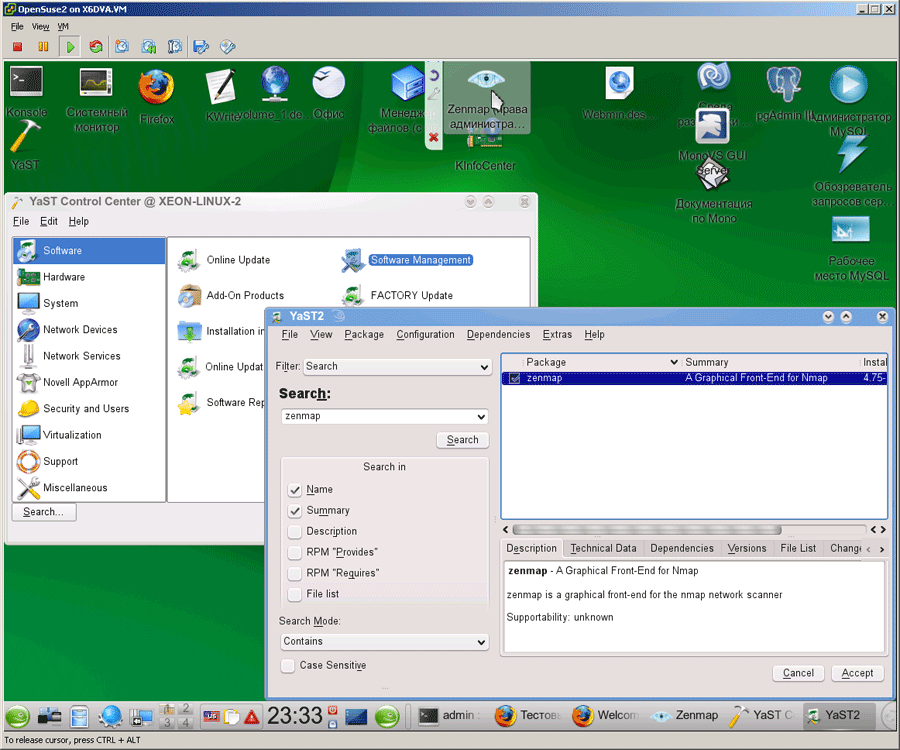Open the Extras menu in YaST2
This screenshot has width=900, height=750.
tap(557, 335)
